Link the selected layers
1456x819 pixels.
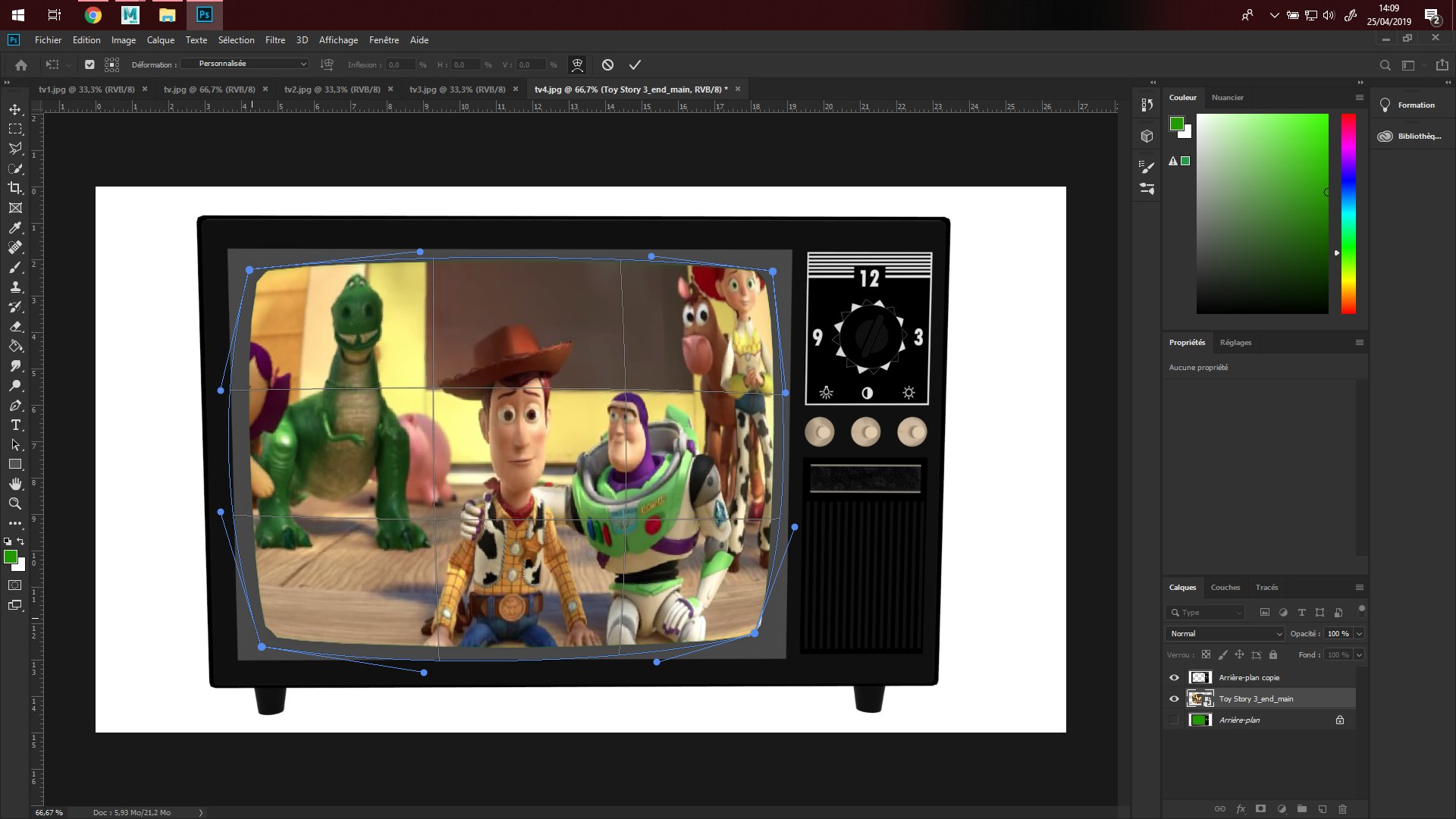pos(1219,809)
